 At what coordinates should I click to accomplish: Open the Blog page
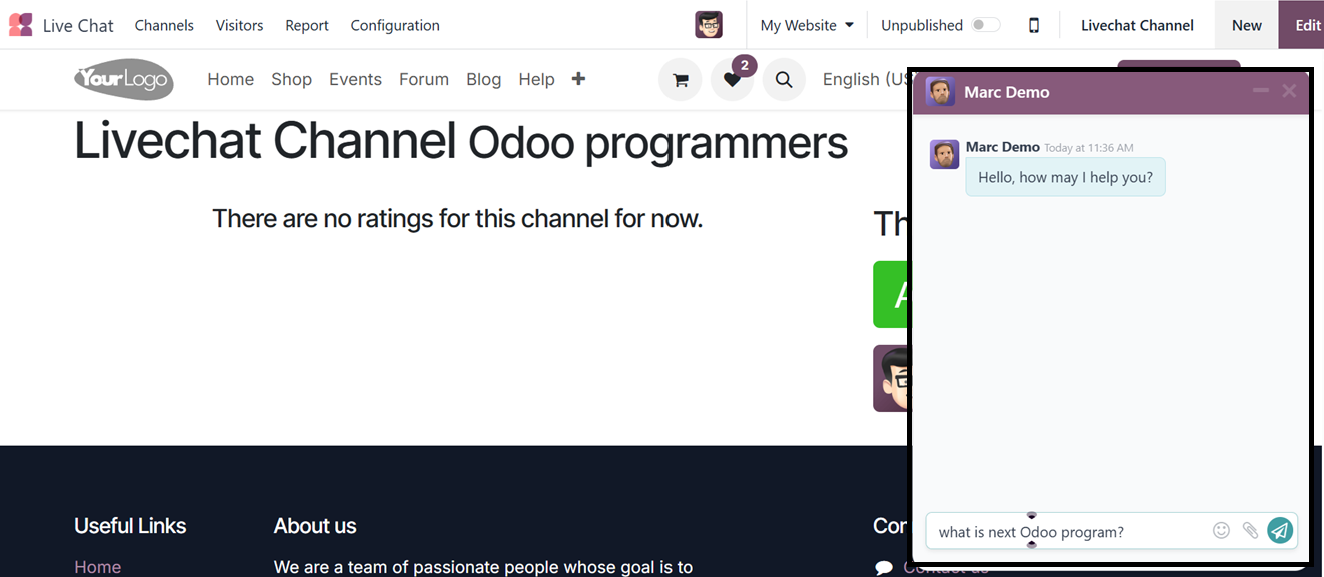484,79
